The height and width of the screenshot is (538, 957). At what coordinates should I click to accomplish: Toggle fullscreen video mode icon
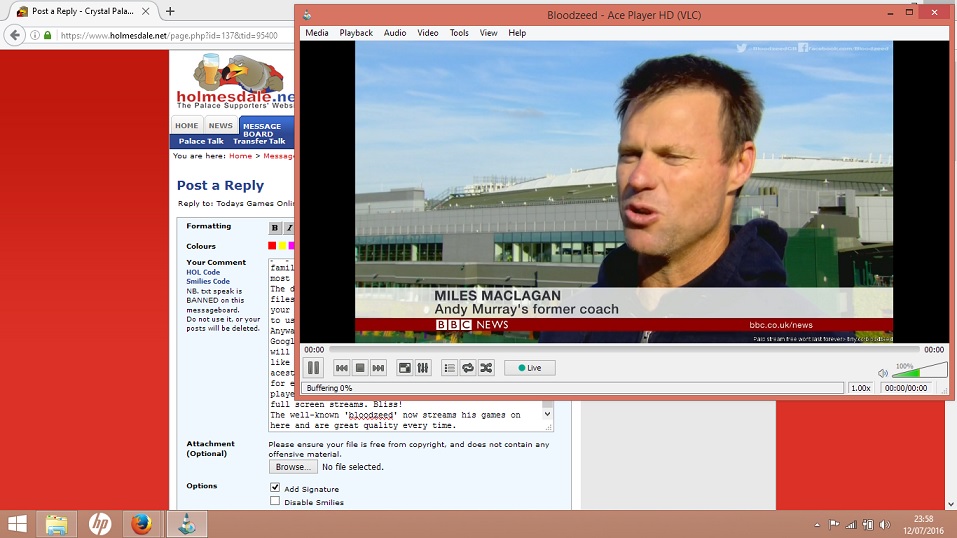coord(405,368)
